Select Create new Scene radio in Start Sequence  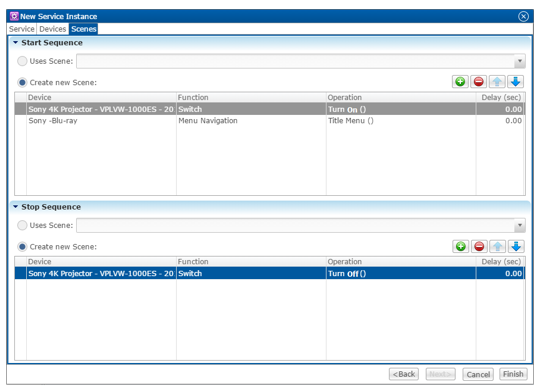pyautogui.click(x=22, y=83)
